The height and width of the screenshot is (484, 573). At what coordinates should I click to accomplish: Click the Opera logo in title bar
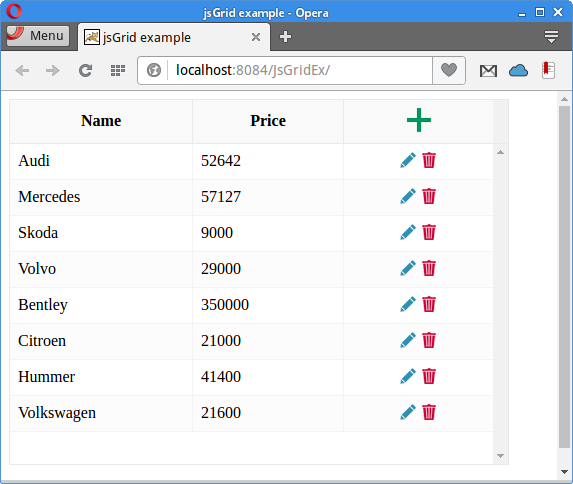(x=14, y=11)
